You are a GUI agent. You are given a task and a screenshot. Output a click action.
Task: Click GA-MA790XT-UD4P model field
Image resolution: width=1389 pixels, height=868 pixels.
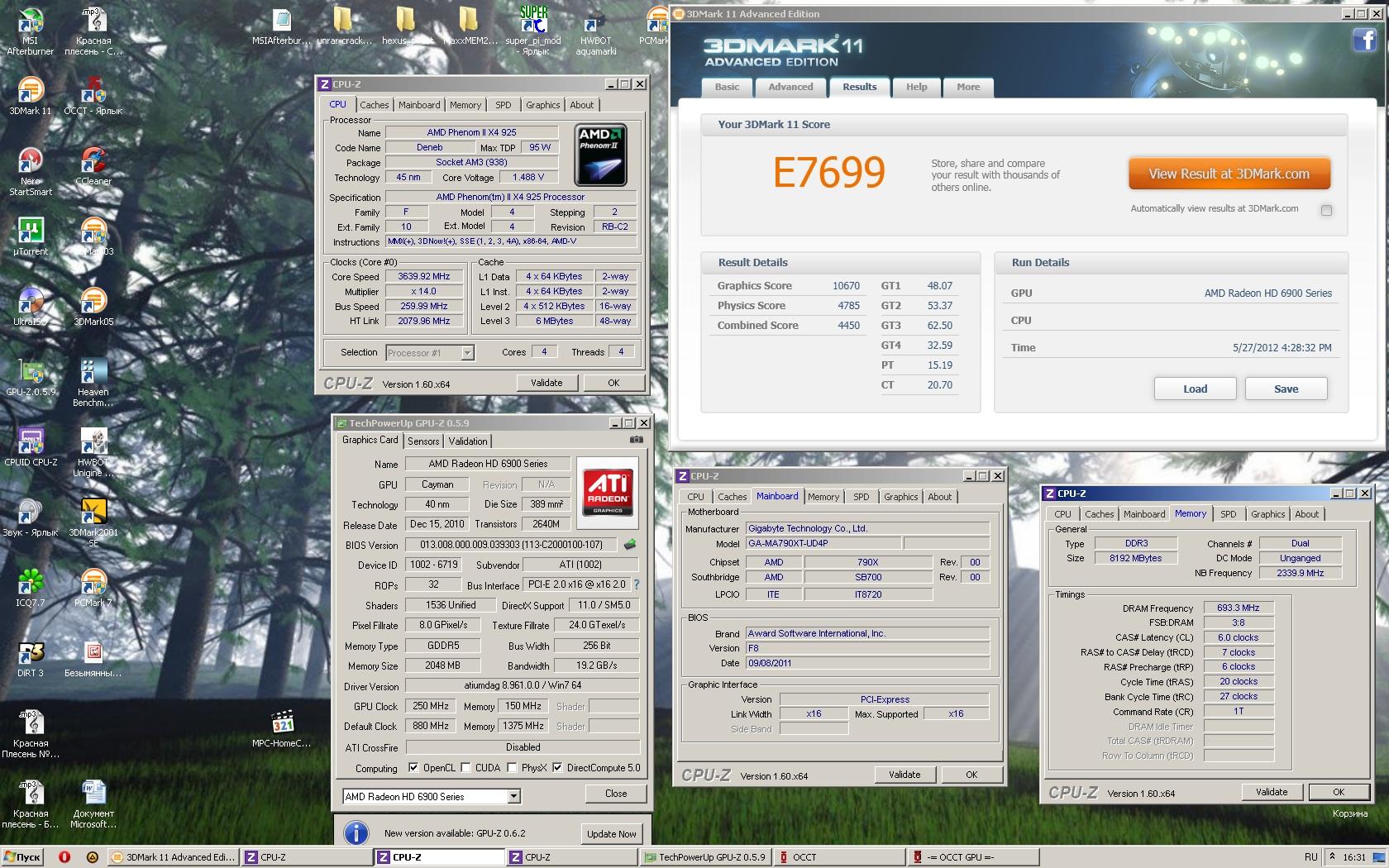pyautogui.click(x=823, y=543)
